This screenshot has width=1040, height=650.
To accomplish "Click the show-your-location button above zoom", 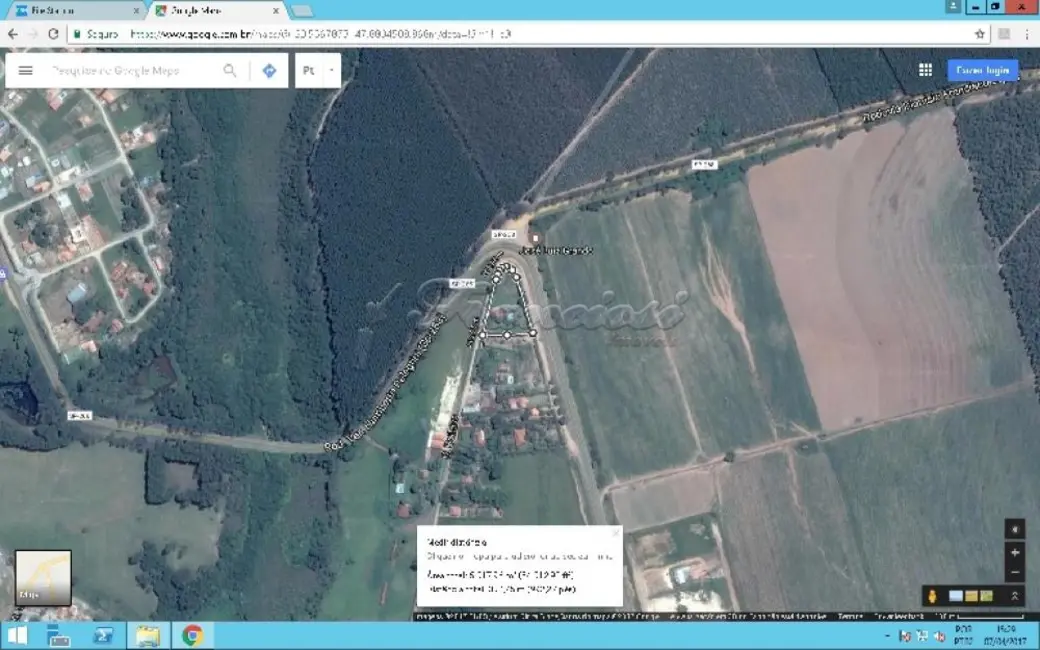I will pos(1015,529).
